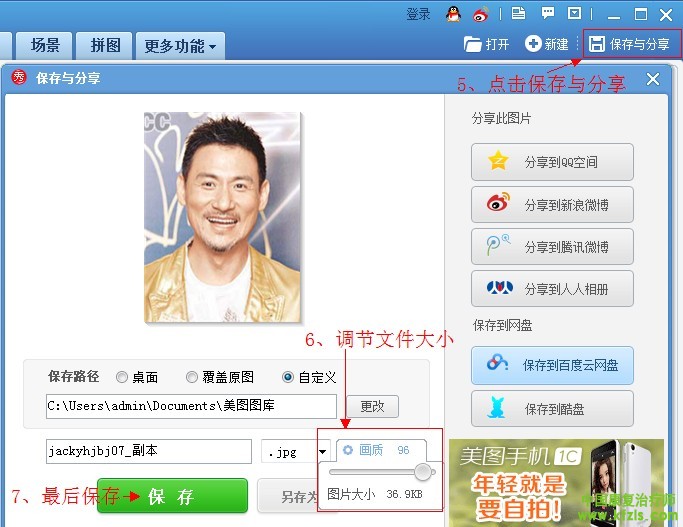Click the 新建 plus icon
Viewport: 683px width, 527px height.
coord(533,44)
